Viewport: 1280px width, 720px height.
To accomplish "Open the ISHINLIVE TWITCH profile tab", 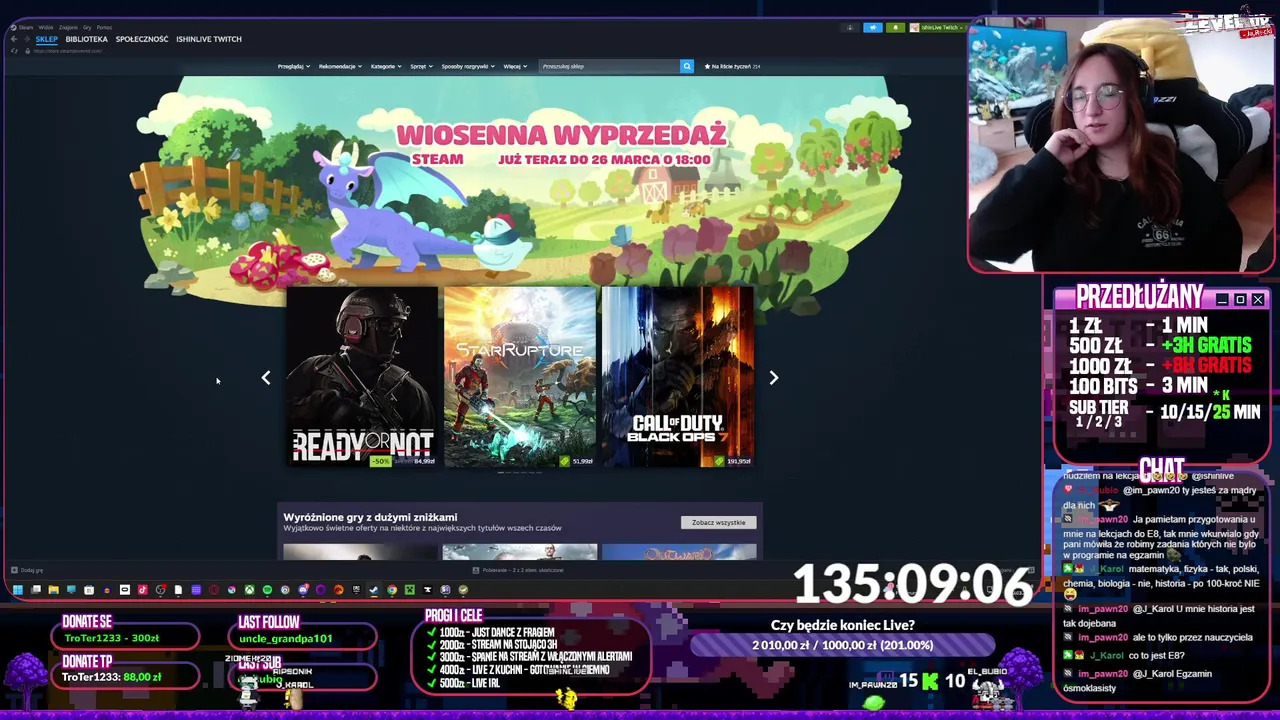I will 209,39.
